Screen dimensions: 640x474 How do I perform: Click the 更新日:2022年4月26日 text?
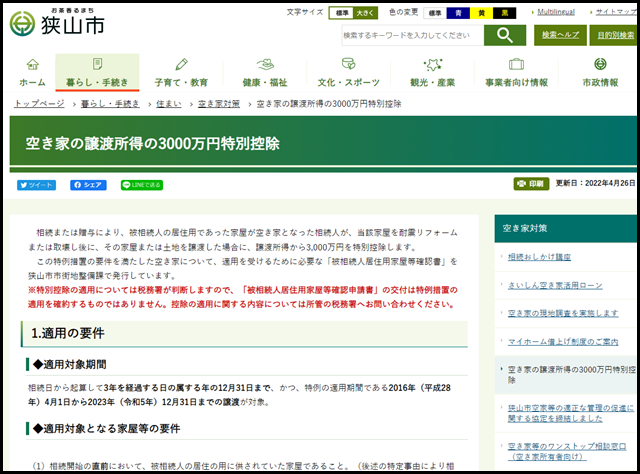click(596, 183)
